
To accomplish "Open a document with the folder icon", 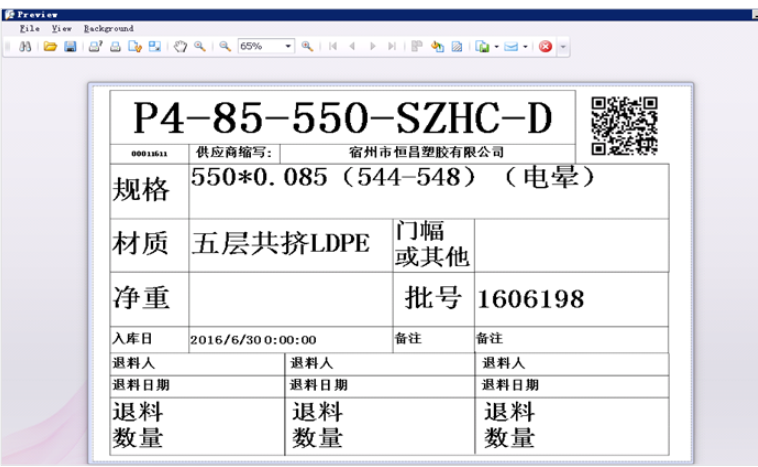I will 49,46.
